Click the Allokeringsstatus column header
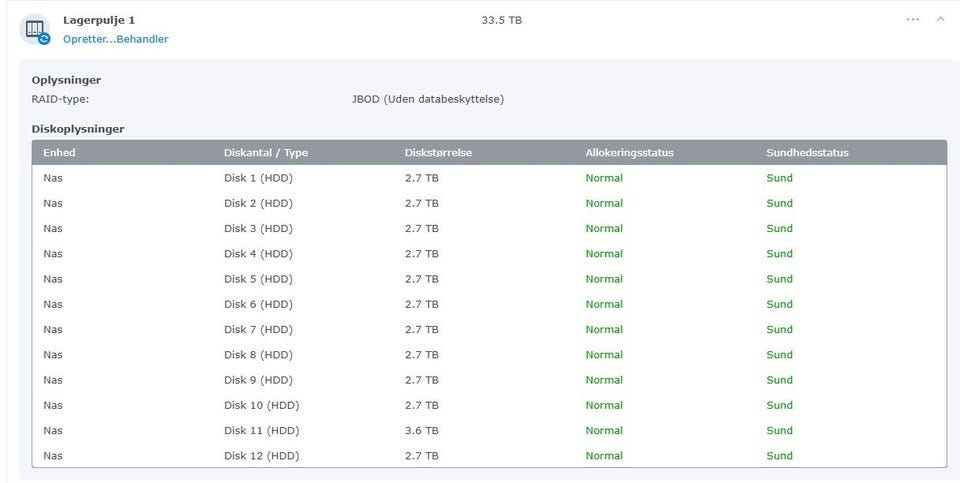The image size is (960, 483). (x=629, y=153)
